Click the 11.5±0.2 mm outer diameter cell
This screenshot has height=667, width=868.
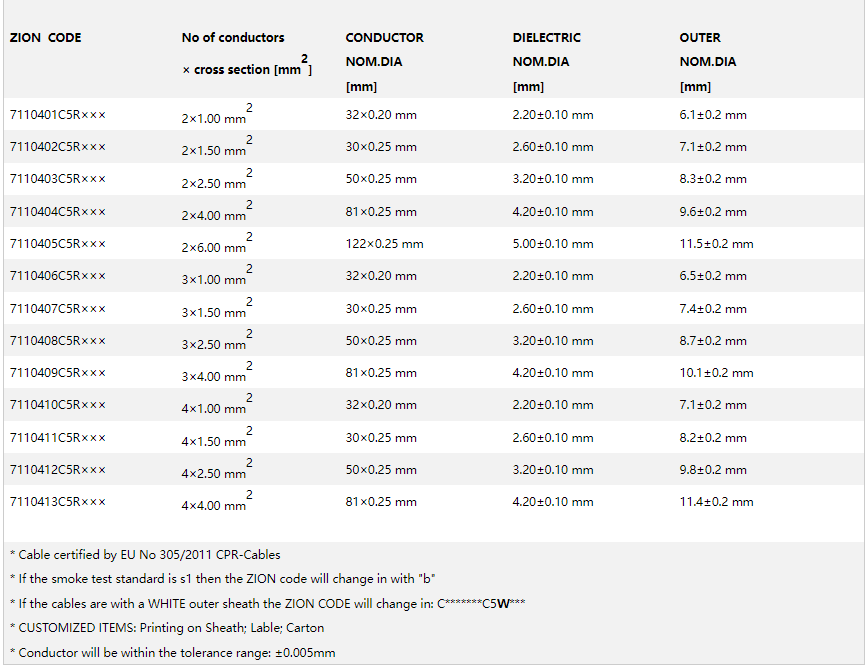point(716,244)
